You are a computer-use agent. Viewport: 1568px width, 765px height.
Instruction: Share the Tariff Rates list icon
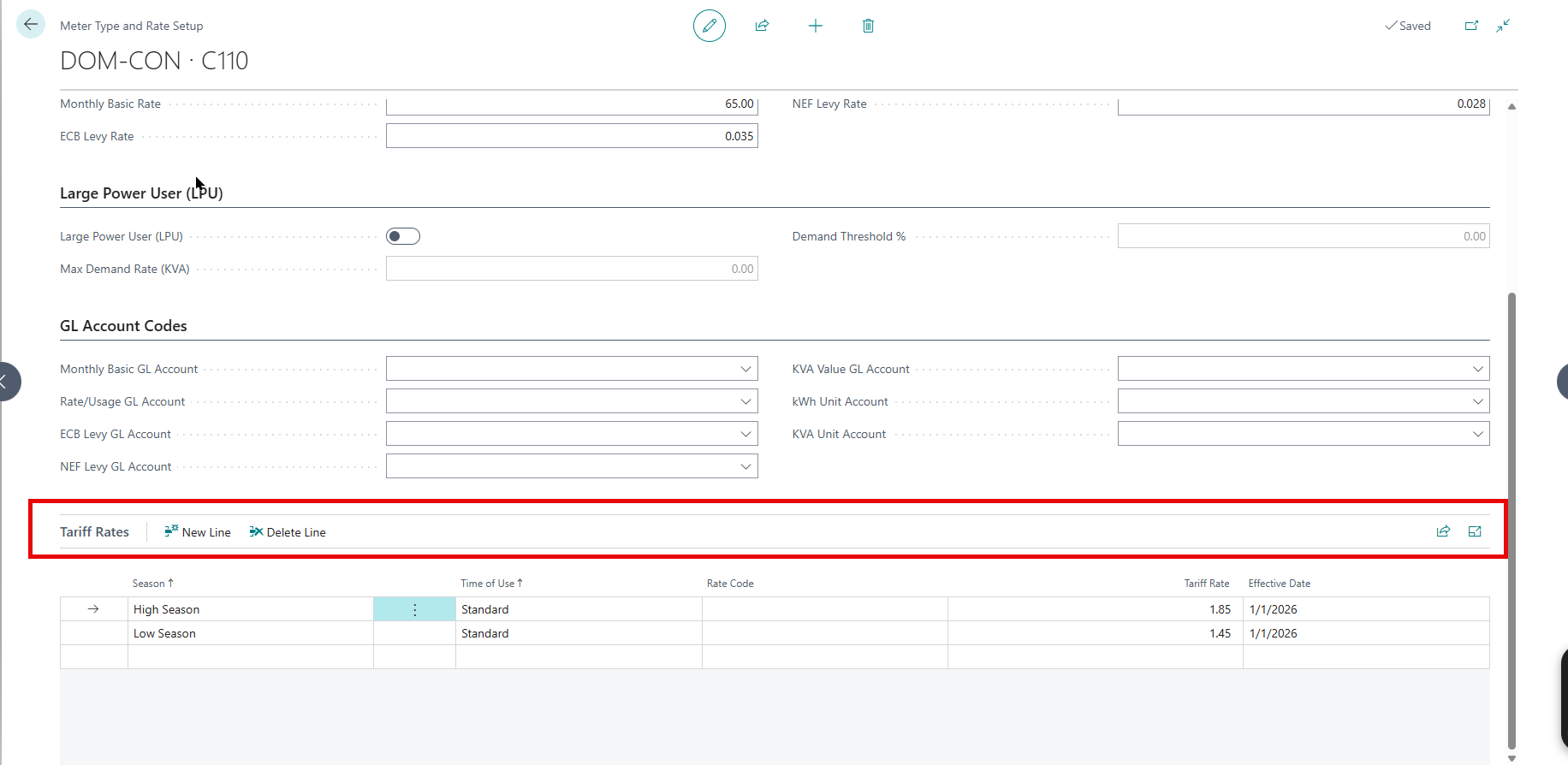click(x=1443, y=531)
